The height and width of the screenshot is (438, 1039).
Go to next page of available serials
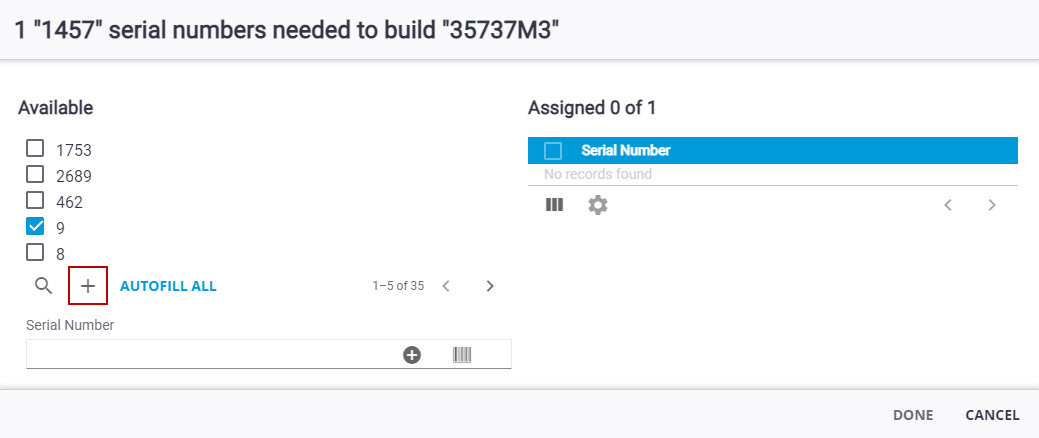490,286
